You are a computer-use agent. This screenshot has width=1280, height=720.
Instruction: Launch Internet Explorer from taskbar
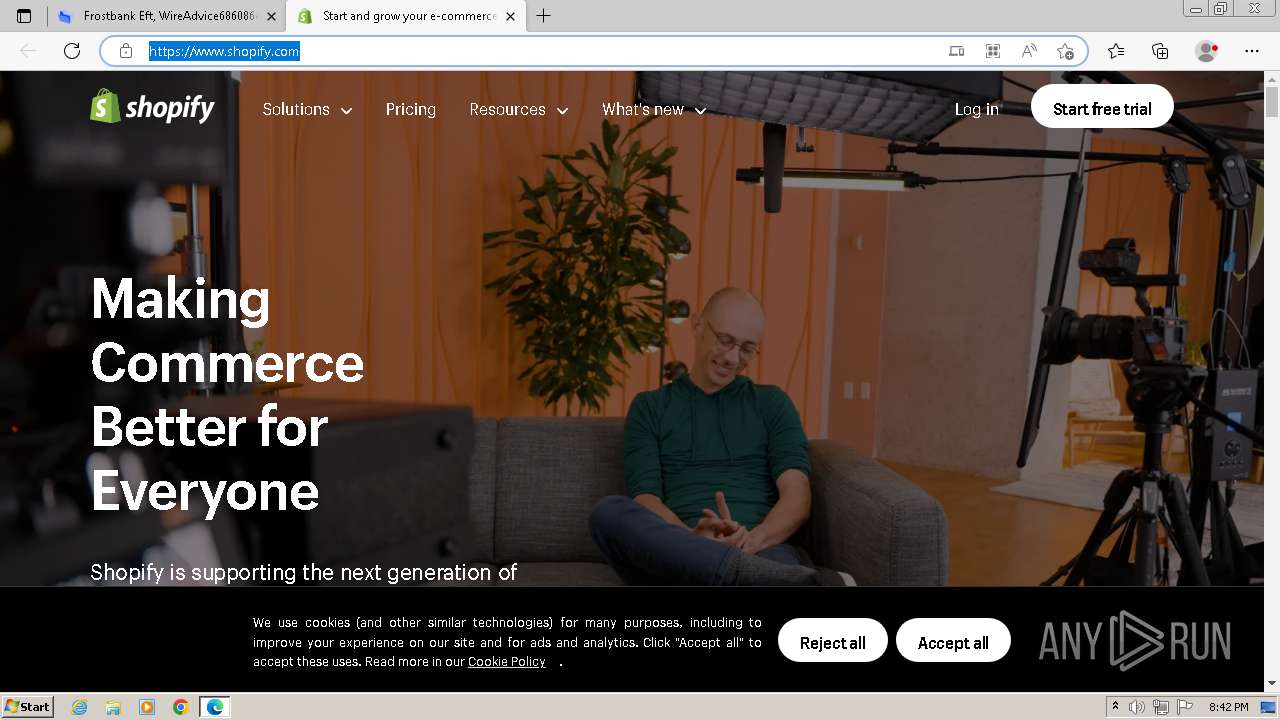[x=79, y=707]
